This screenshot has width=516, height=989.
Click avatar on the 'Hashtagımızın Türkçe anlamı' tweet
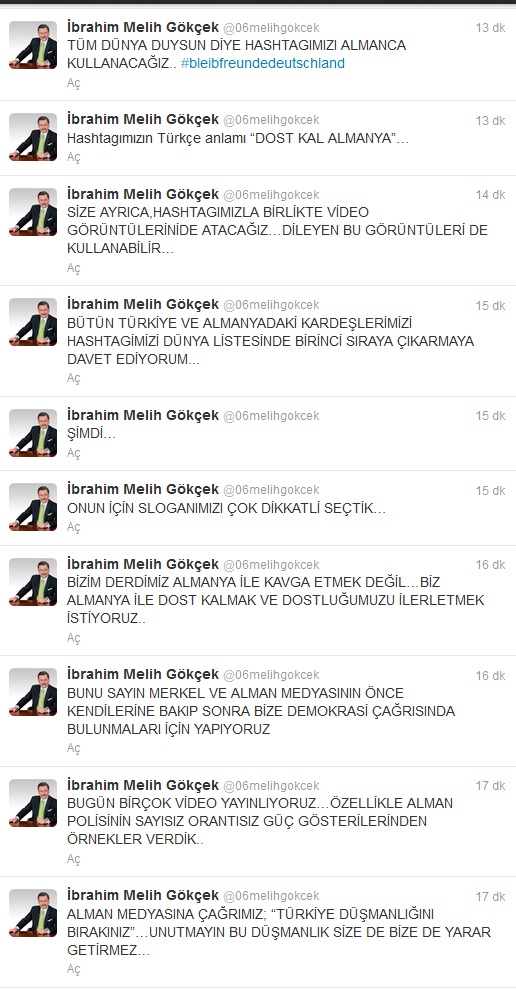coord(33,138)
